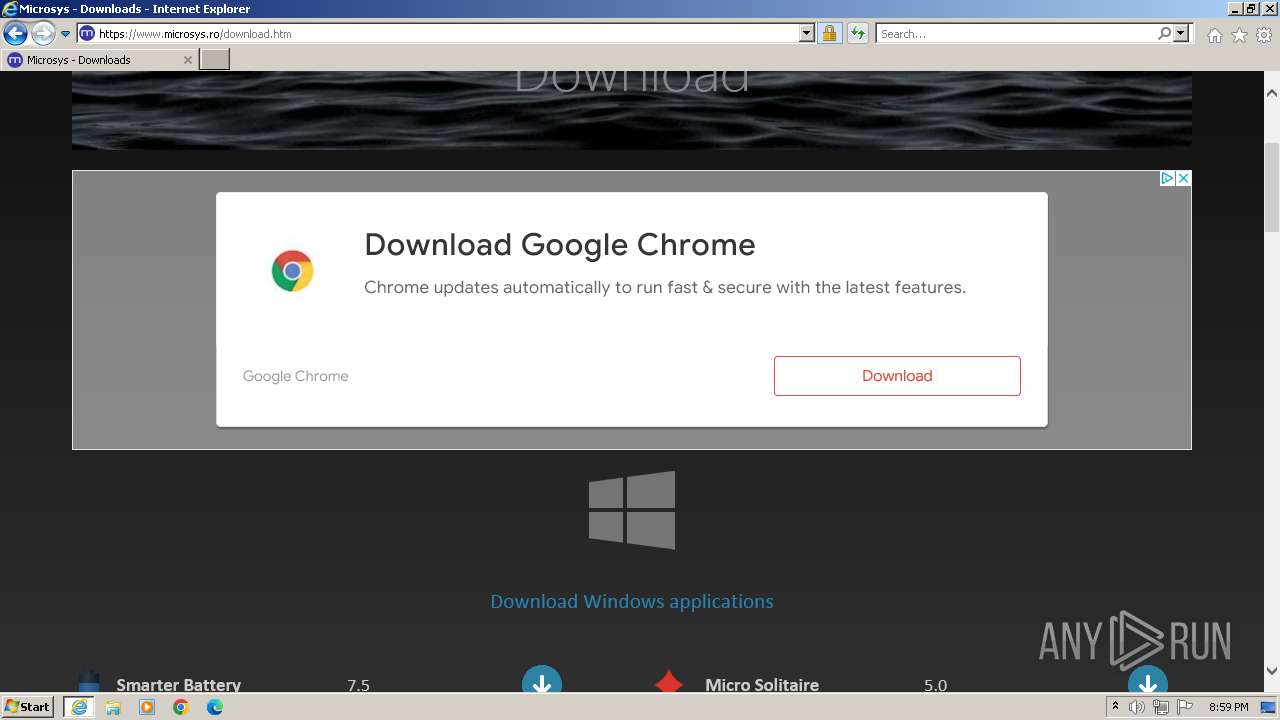Viewport: 1280px width, 720px height.
Task: Show hidden tray icons arrow
Action: click(x=1115, y=707)
